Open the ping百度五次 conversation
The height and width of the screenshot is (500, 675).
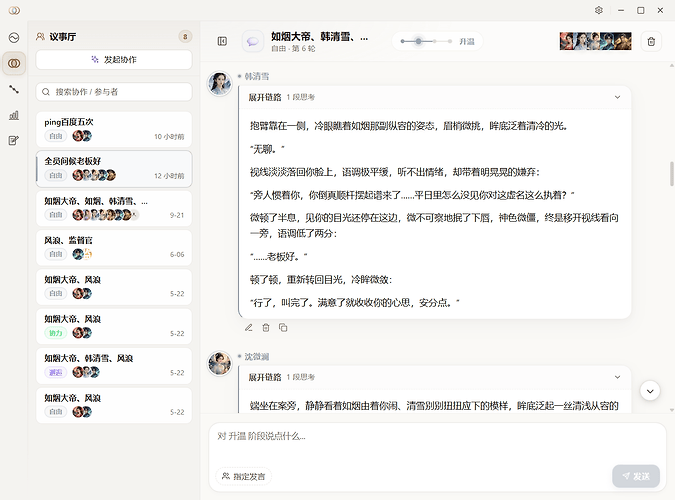click(x=114, y=129)
